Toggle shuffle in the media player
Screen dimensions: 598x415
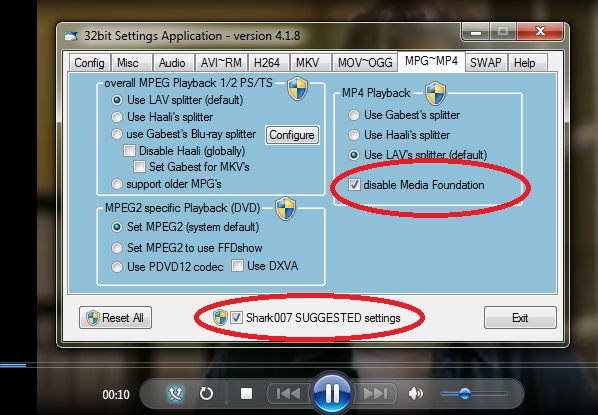tap(175, 394)
